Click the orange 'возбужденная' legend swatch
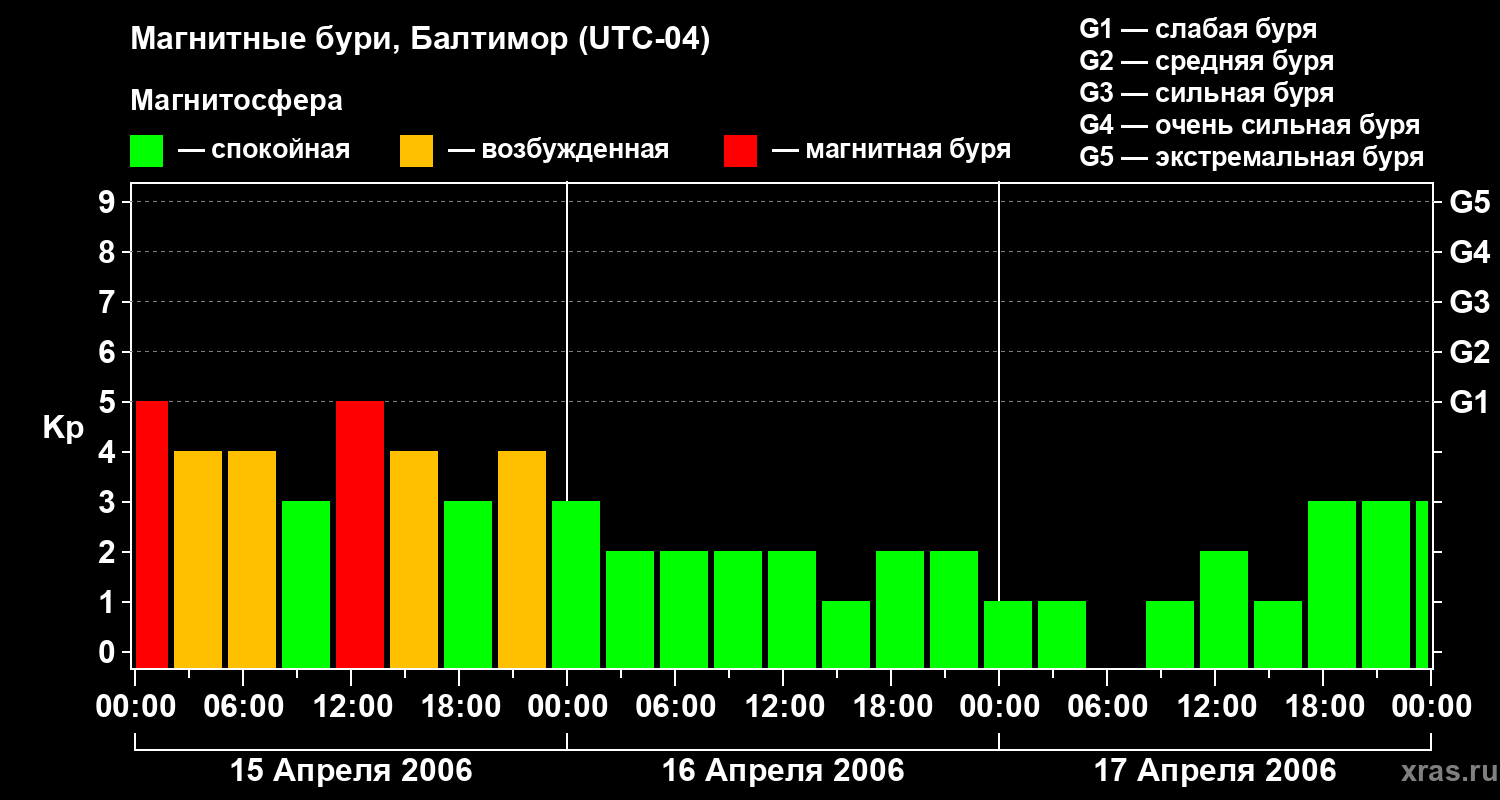Image resolution: width=1500 pixels, height=800 pixels. (x=416, y=151)
